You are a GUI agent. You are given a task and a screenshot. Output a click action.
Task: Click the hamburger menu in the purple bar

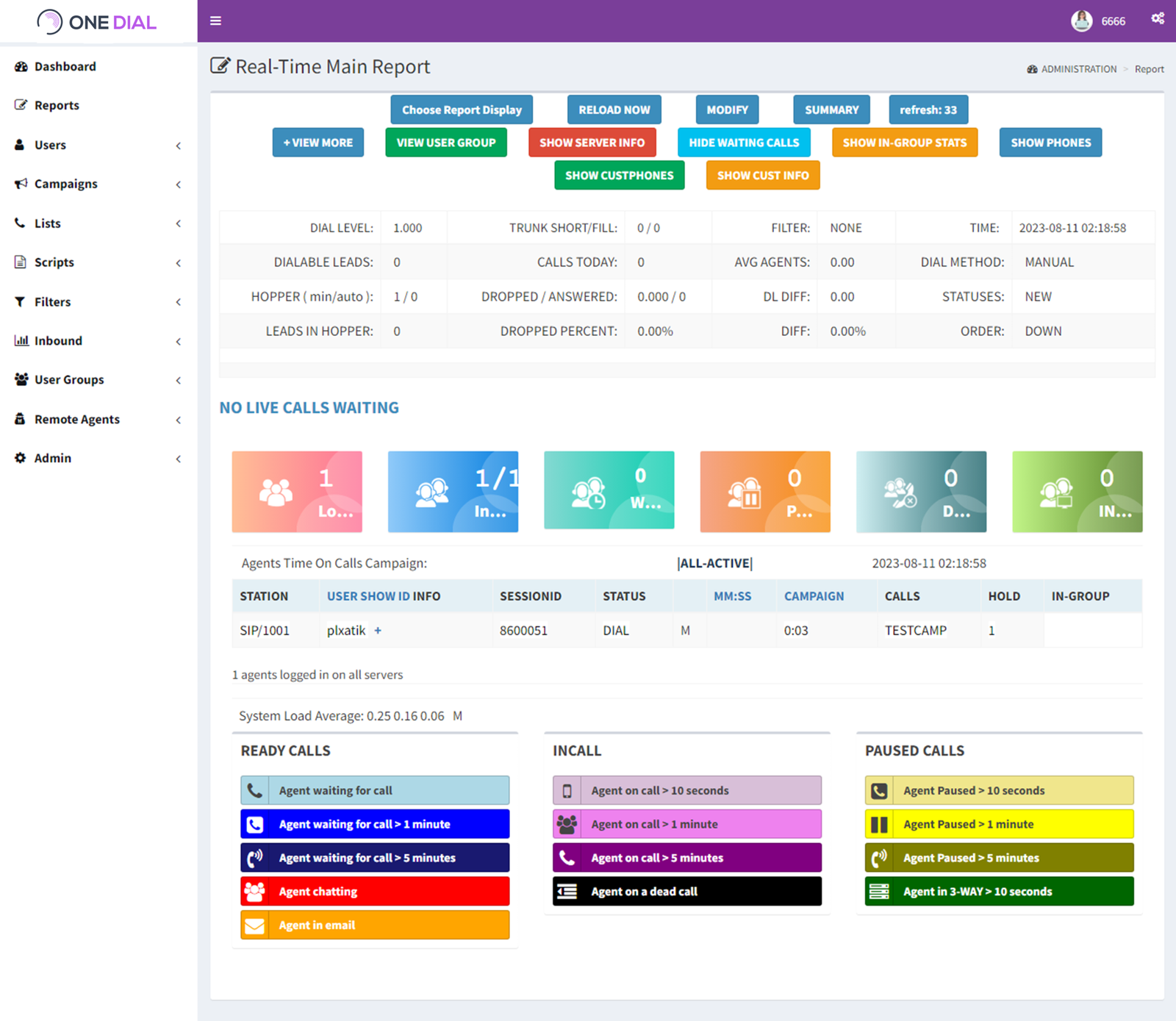pyautogui.click(x=215, y=21)
